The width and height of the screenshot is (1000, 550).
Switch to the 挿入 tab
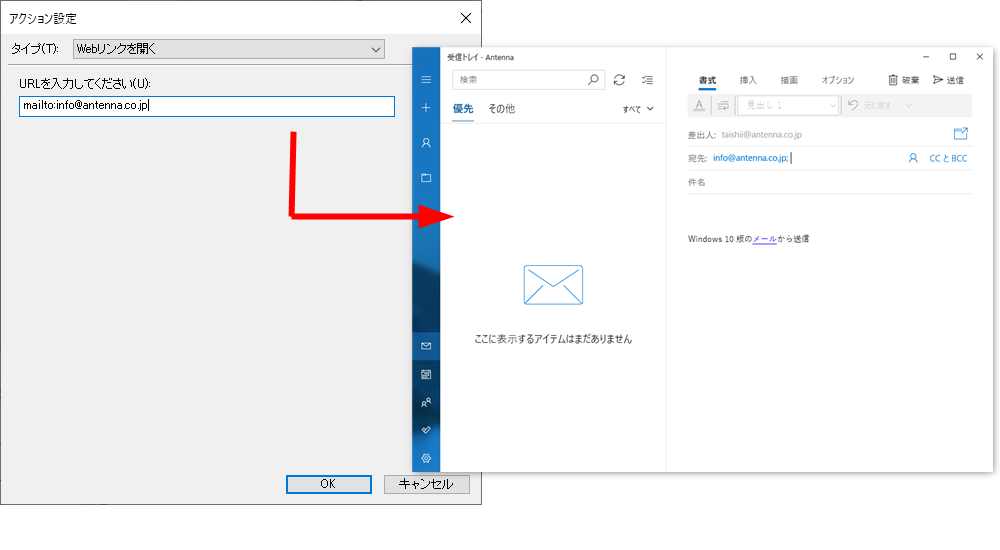tap(748, 80)
